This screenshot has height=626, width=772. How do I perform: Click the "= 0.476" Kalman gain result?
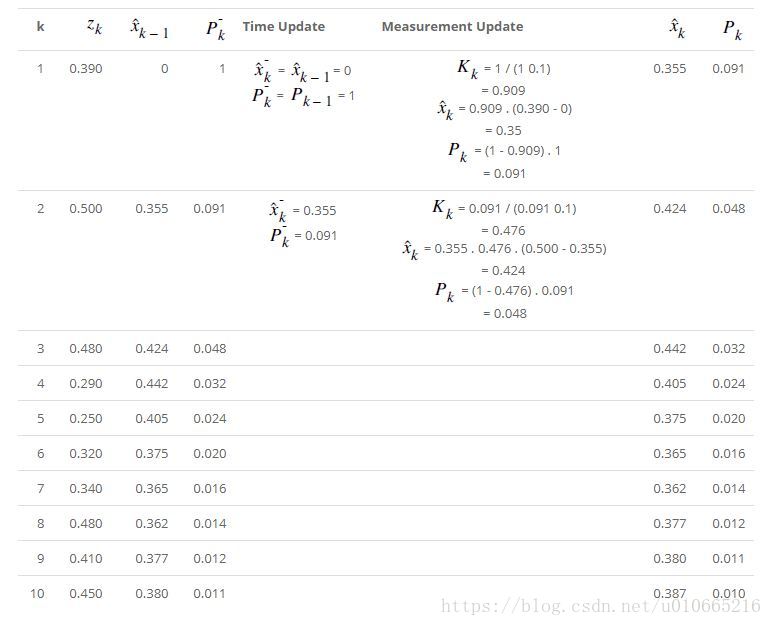tap(503, 231)
